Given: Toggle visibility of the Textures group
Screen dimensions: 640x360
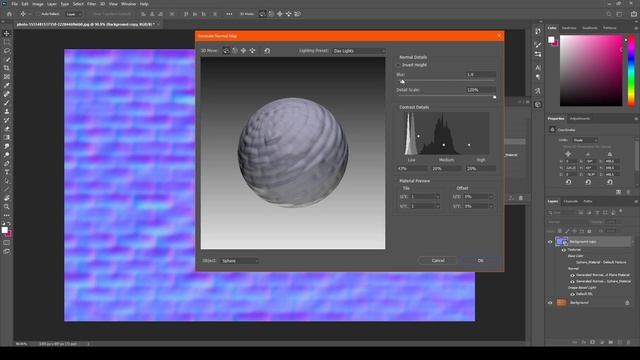Looking at the screenshot, I should 564,250.
